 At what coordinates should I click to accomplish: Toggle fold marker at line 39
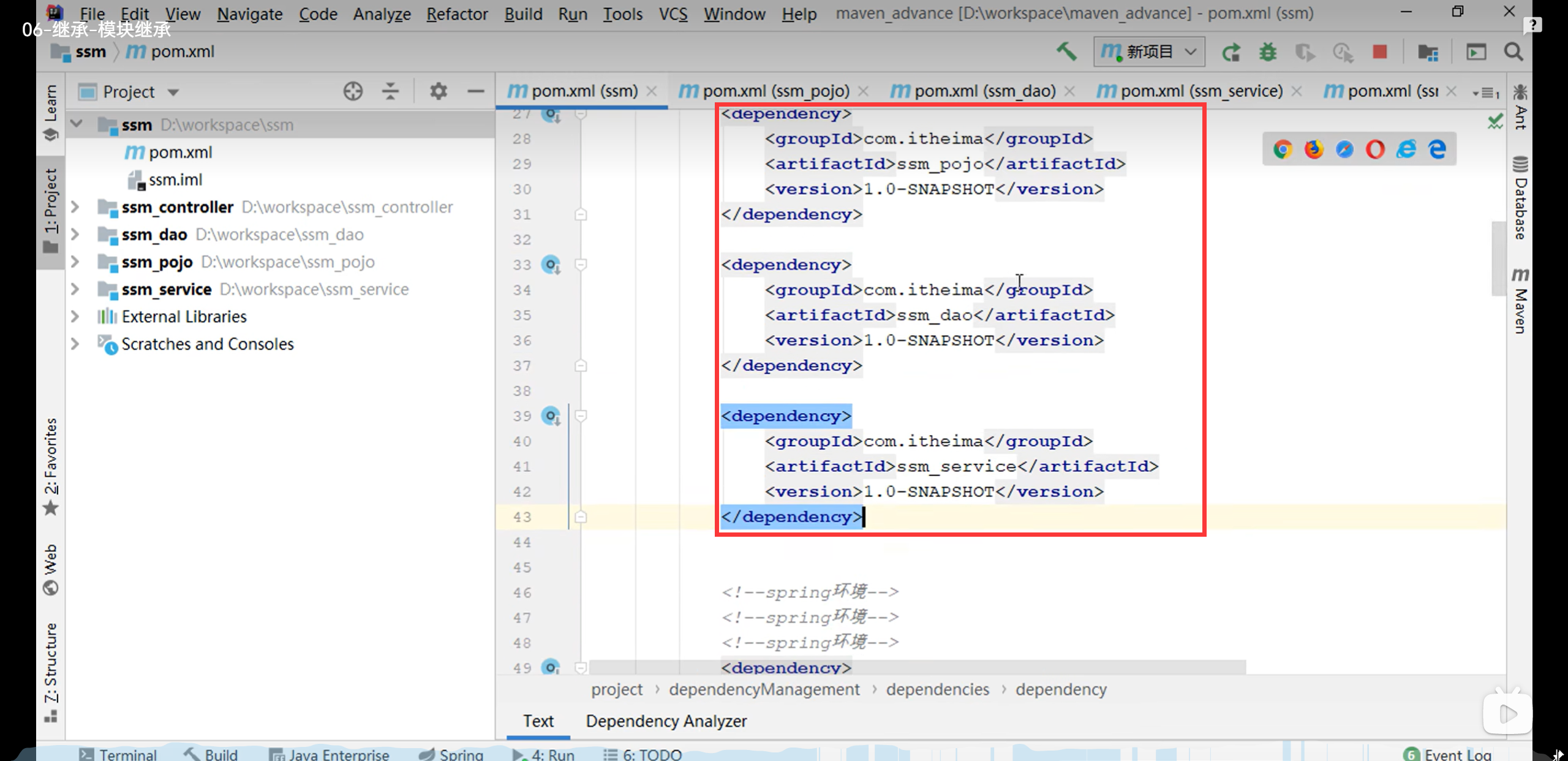[x=581, y=416]
